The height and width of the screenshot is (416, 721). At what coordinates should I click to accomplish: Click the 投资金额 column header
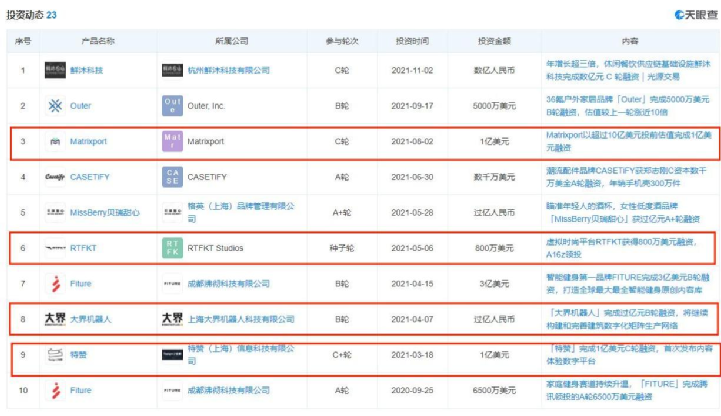(494, 41)
